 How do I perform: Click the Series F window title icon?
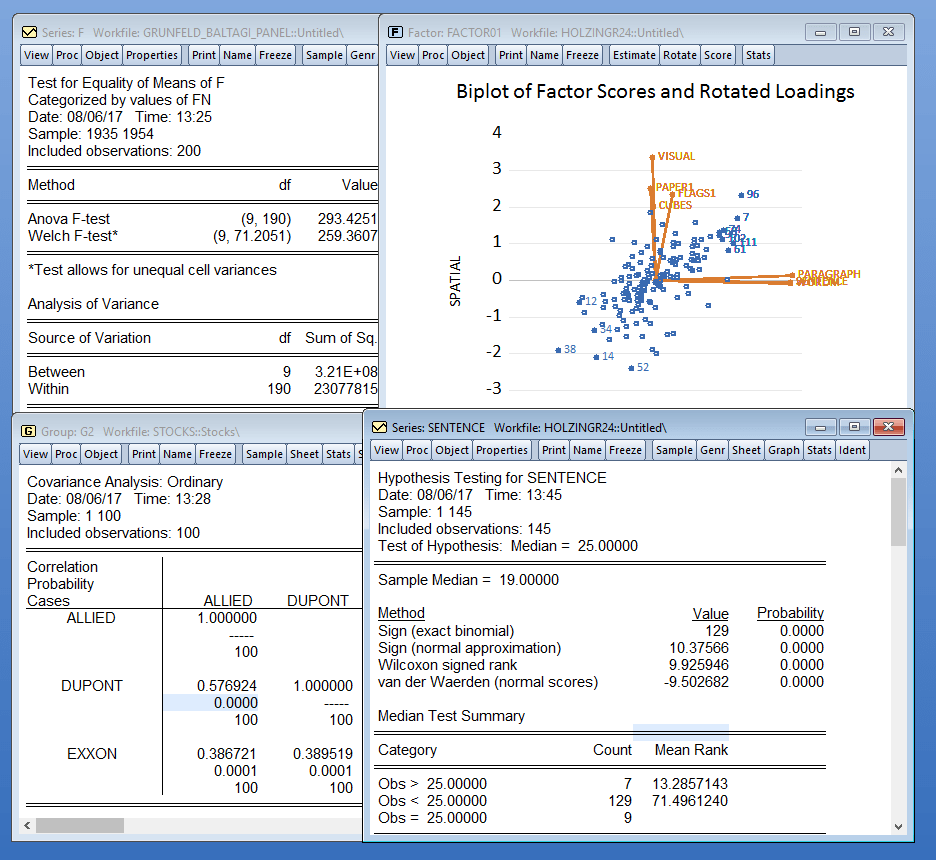click(29, 32)
